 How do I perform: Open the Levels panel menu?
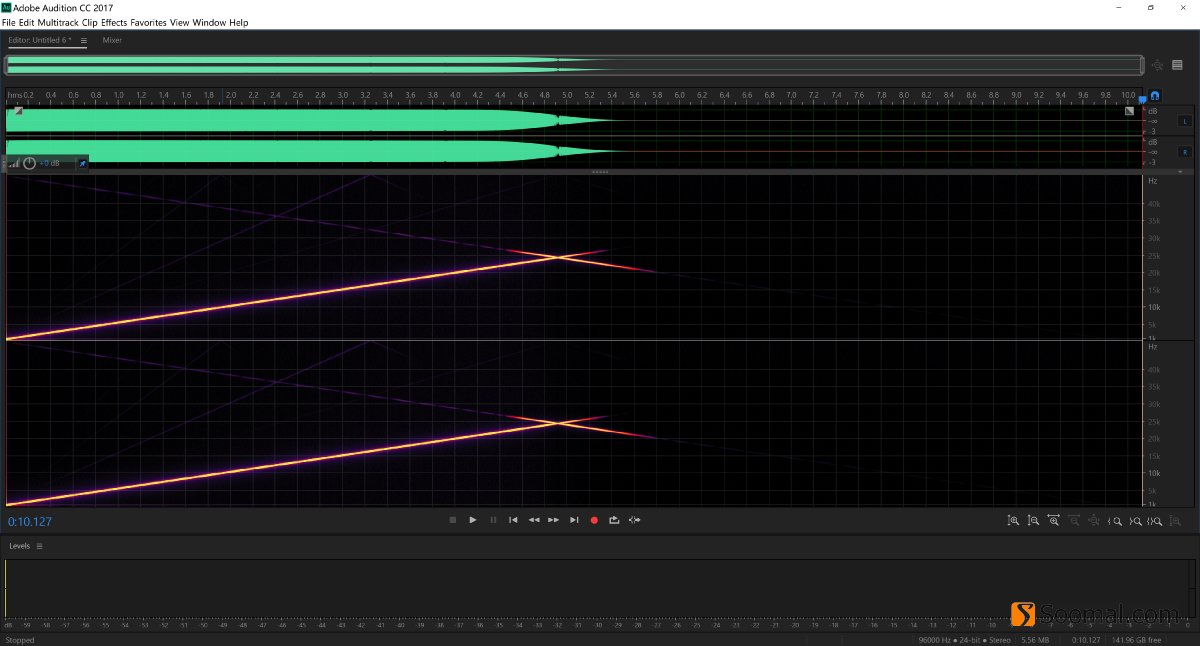[x=37, y=546]
